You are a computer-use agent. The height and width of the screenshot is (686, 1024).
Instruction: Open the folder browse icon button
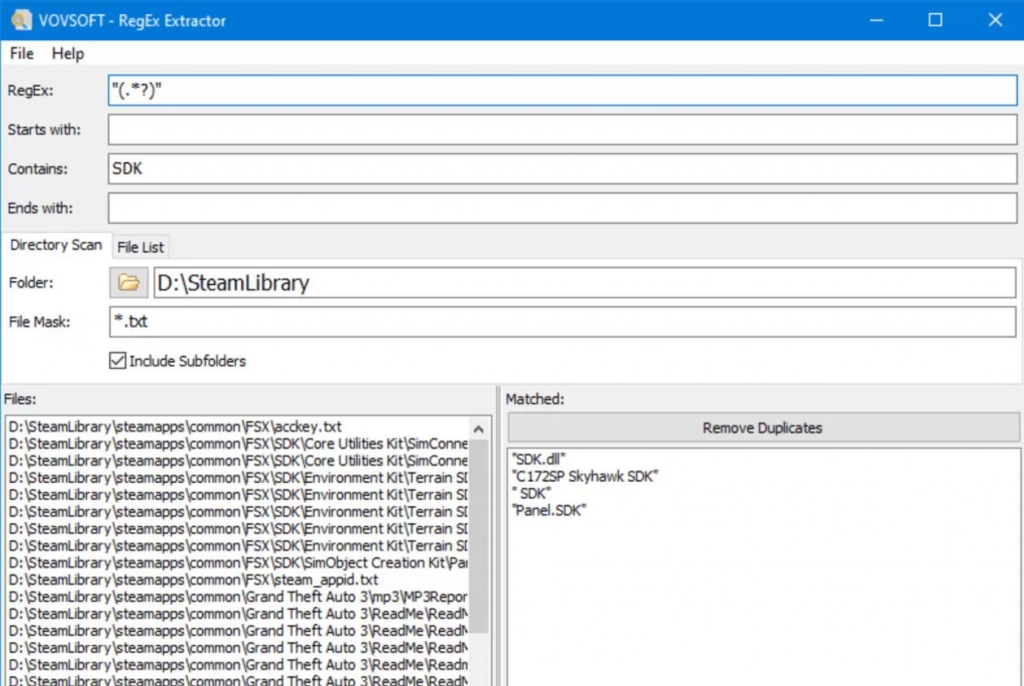129,283
